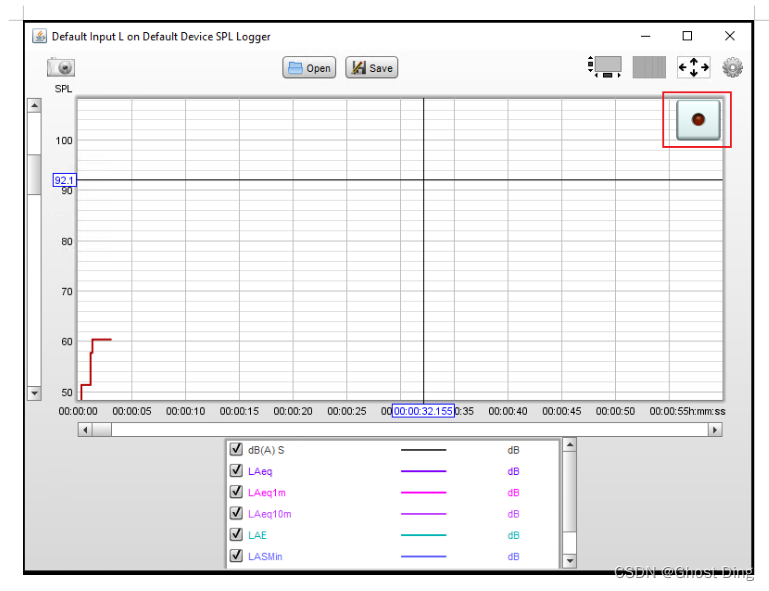Uncheck the LAeq10m trace checkbox
769x591 pixels.
point(236,513)
